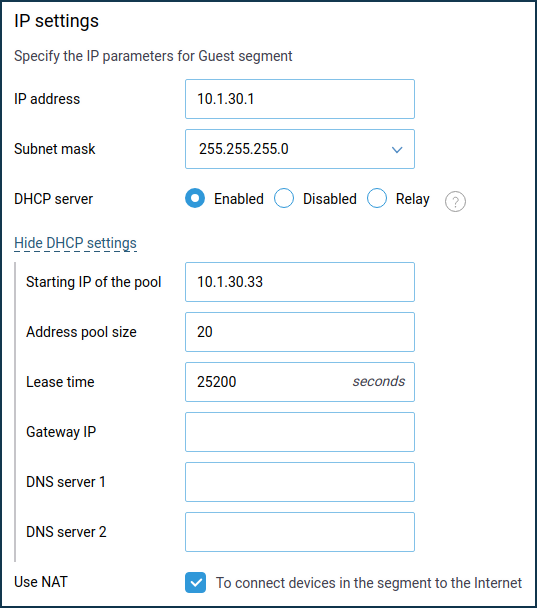Select the Disabled DHCP server radio button
This screenshot has width=537, height=608.
[x=284, y=198]
